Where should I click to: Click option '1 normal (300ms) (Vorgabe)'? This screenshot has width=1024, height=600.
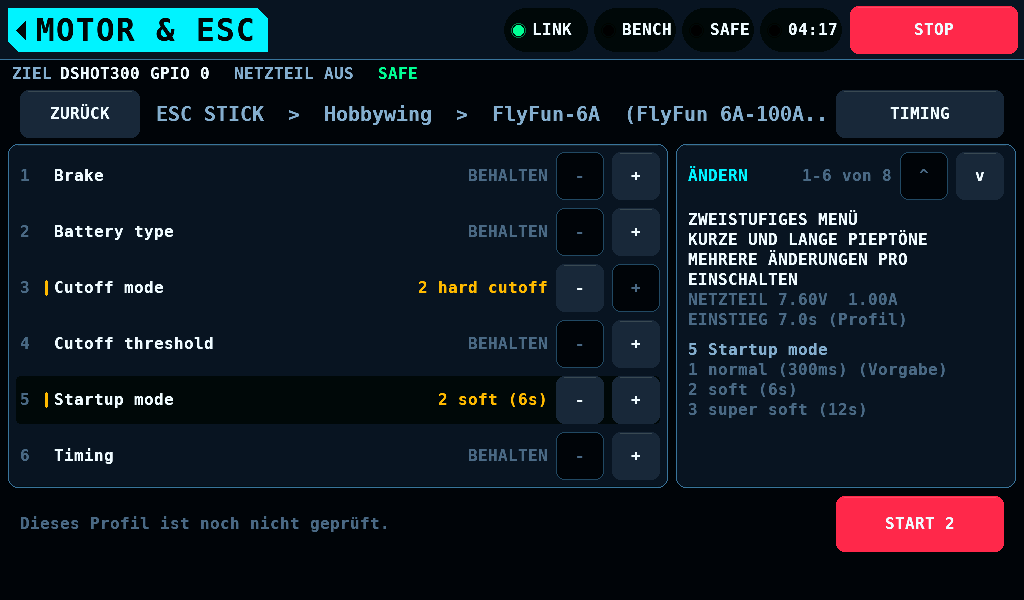click(x=817, y=370)
